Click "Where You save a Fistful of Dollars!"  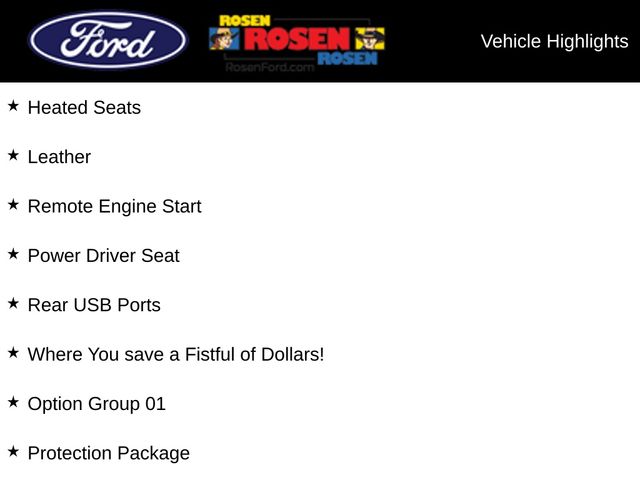176,354
